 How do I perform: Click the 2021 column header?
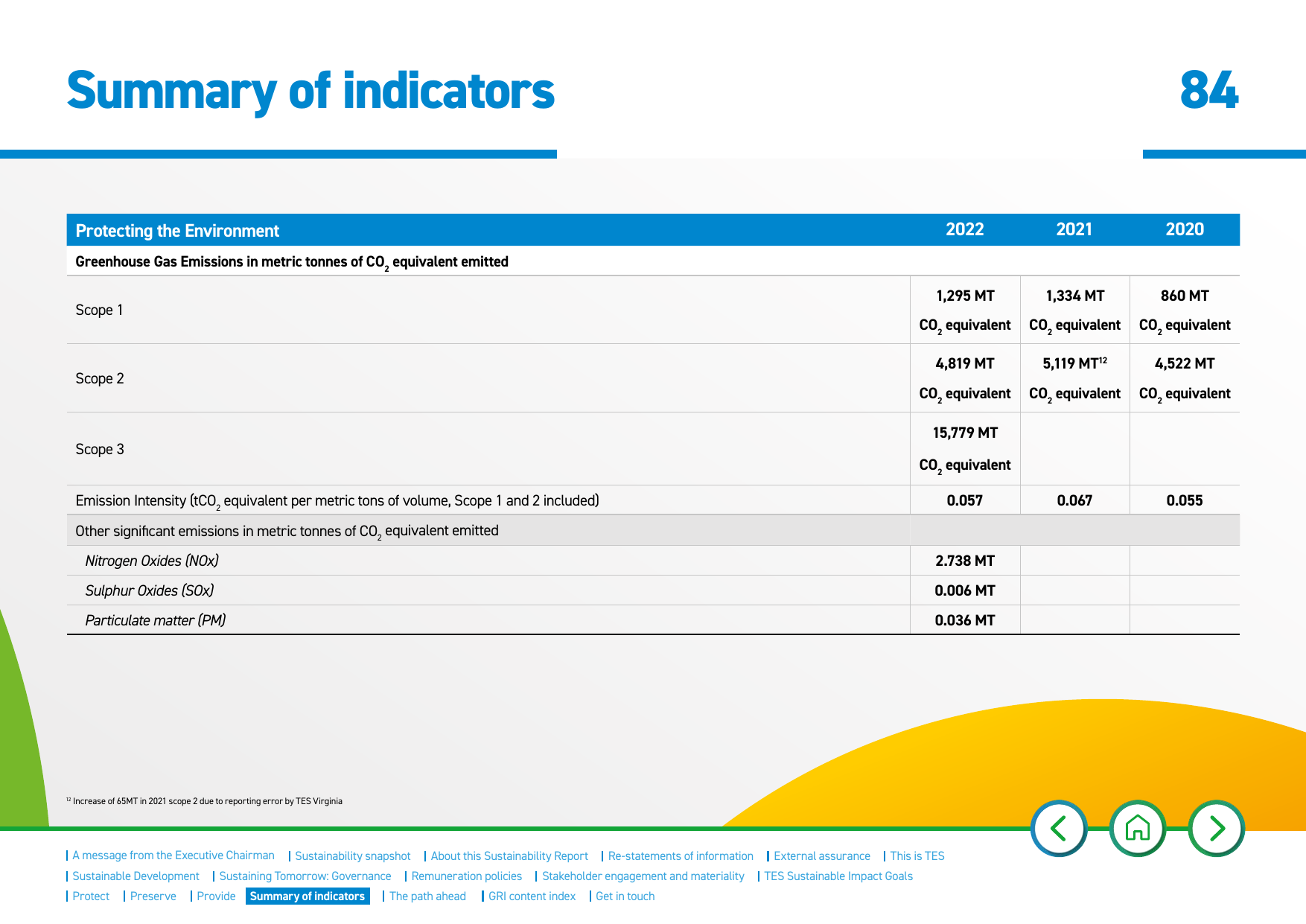point(1074,229)
